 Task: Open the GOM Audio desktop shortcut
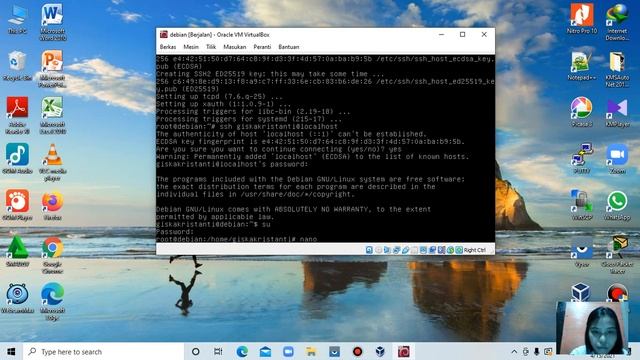(x=17, y=158)
